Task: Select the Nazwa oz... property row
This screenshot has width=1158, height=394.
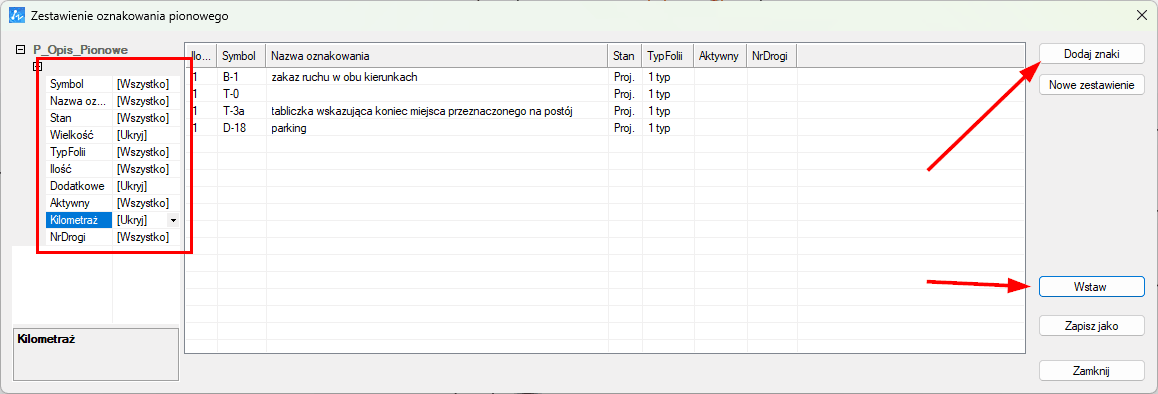Action: 112,101
